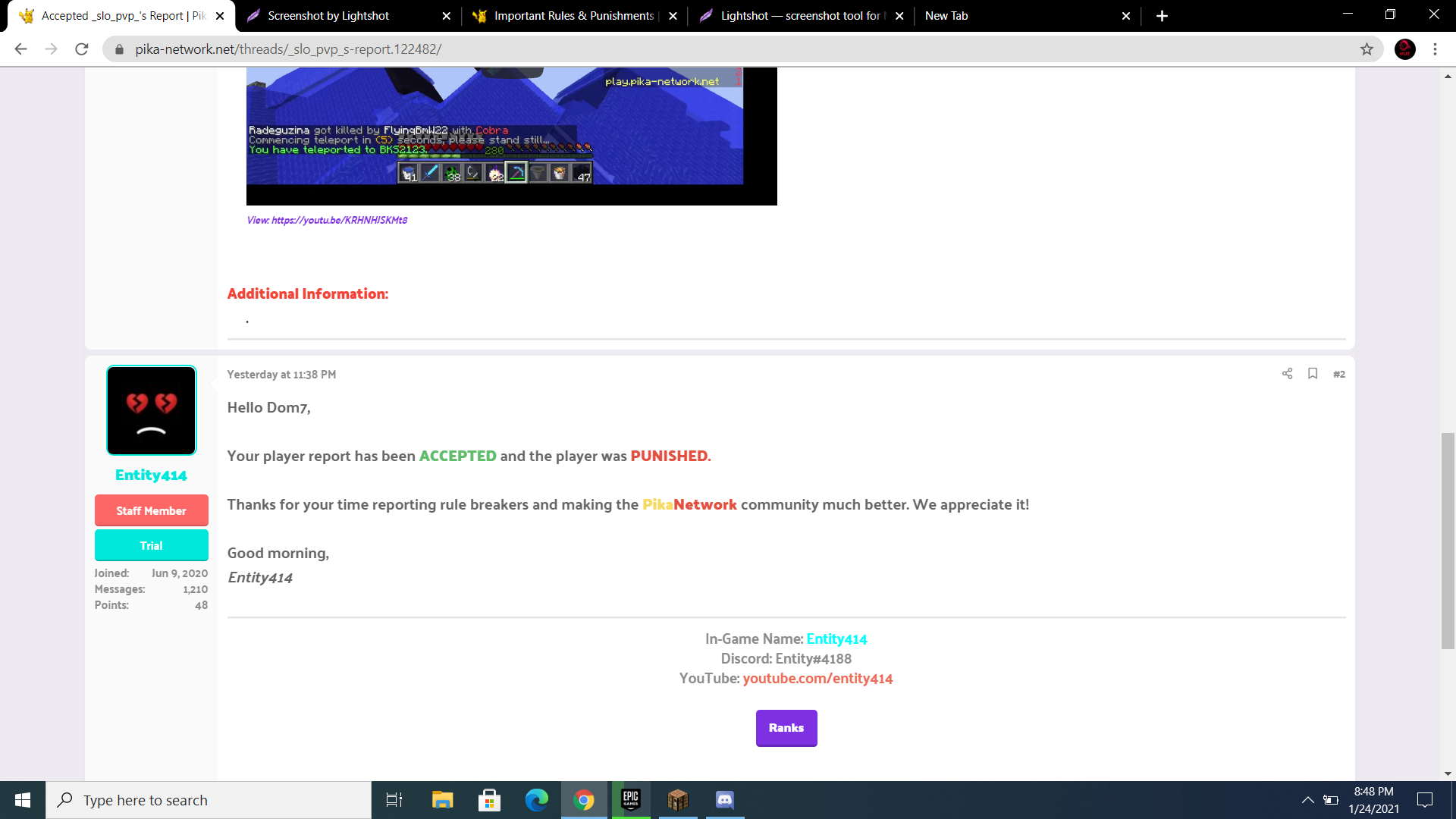This screenshot has height=819, width=1456.
Task: Click the purple Ranks button
Action: tap(786, 728)
